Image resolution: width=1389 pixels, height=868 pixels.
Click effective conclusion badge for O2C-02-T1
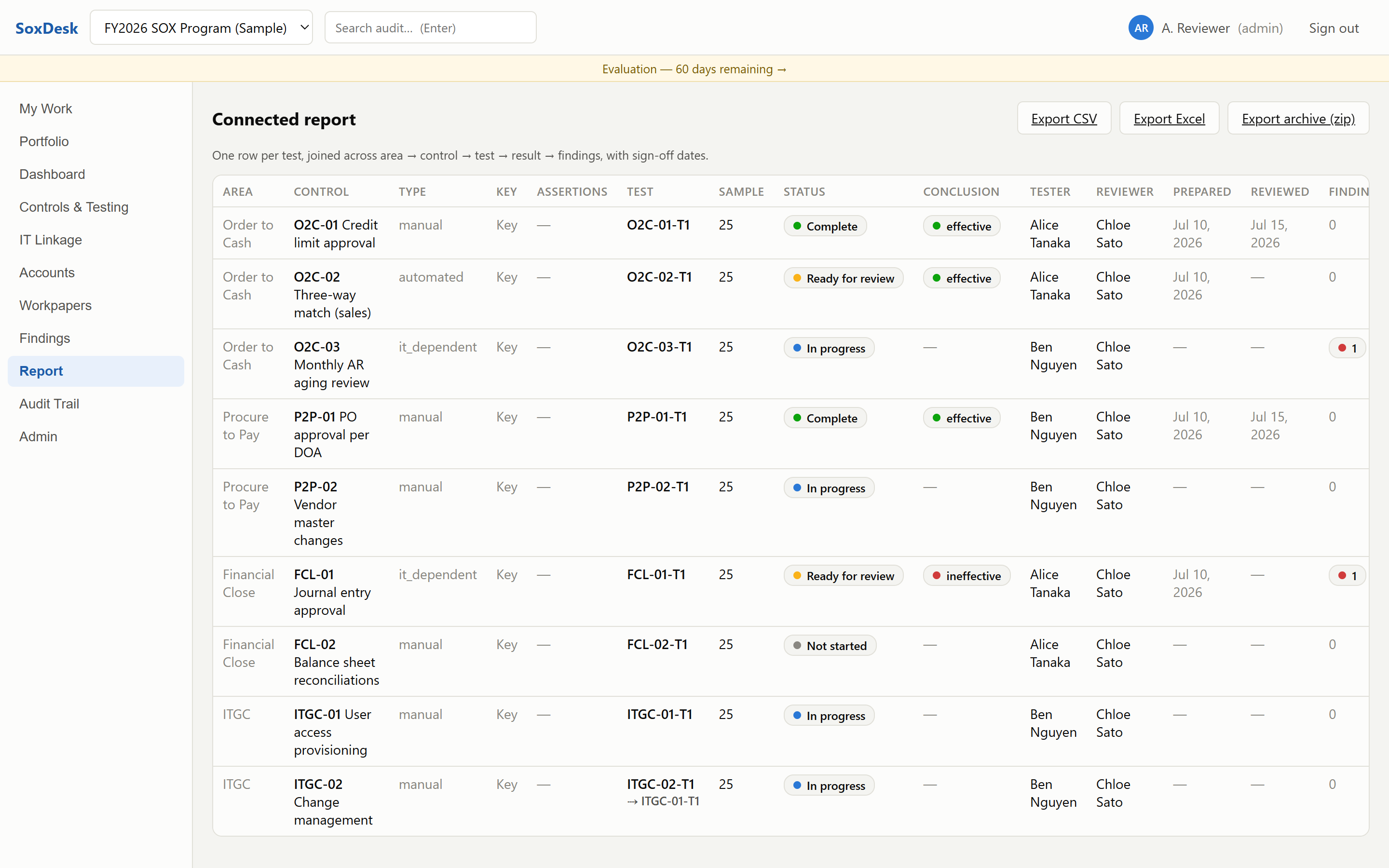click(961, 278)
